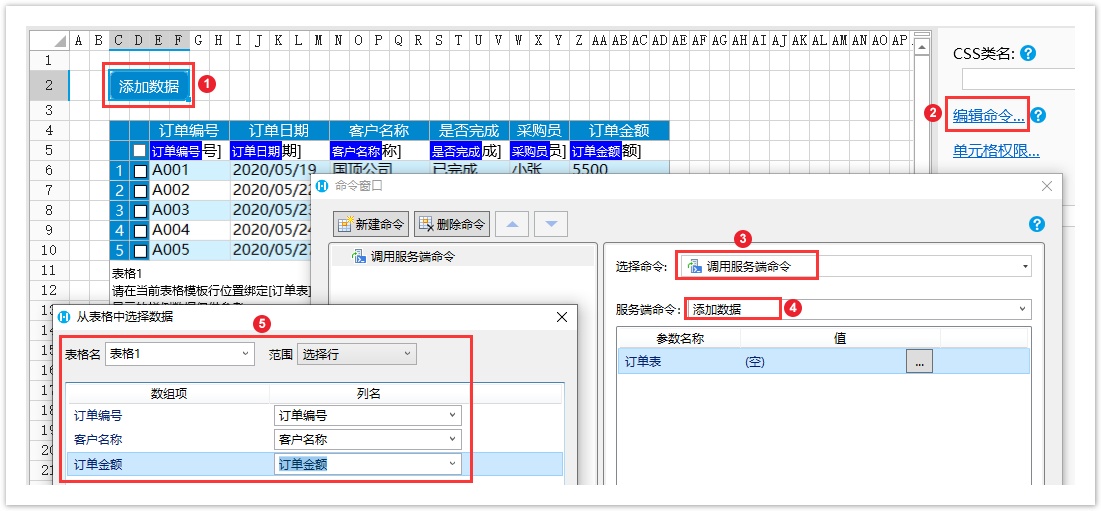The image size is (1101, 511).
Task: Check the checkbox for order A002
Action: pos(140,190)
